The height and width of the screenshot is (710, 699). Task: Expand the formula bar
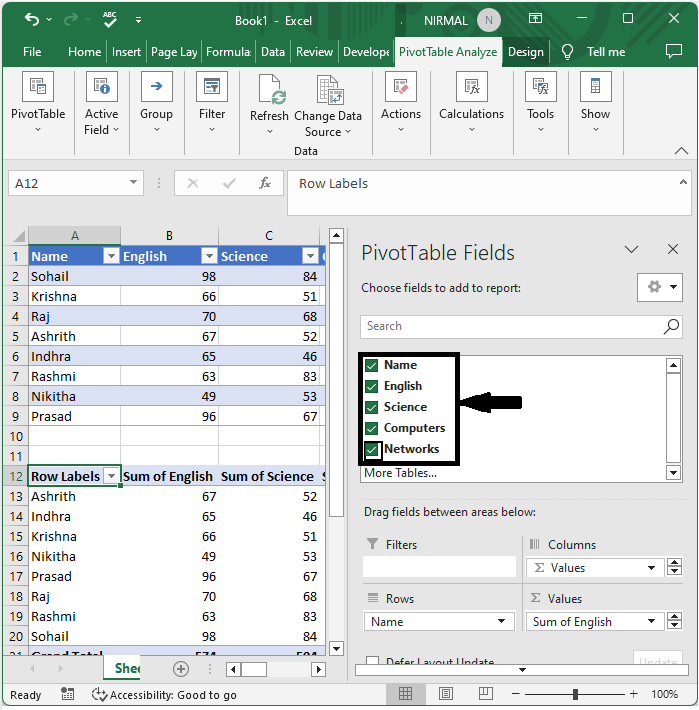pyautogui.click(x=683, y=182)
